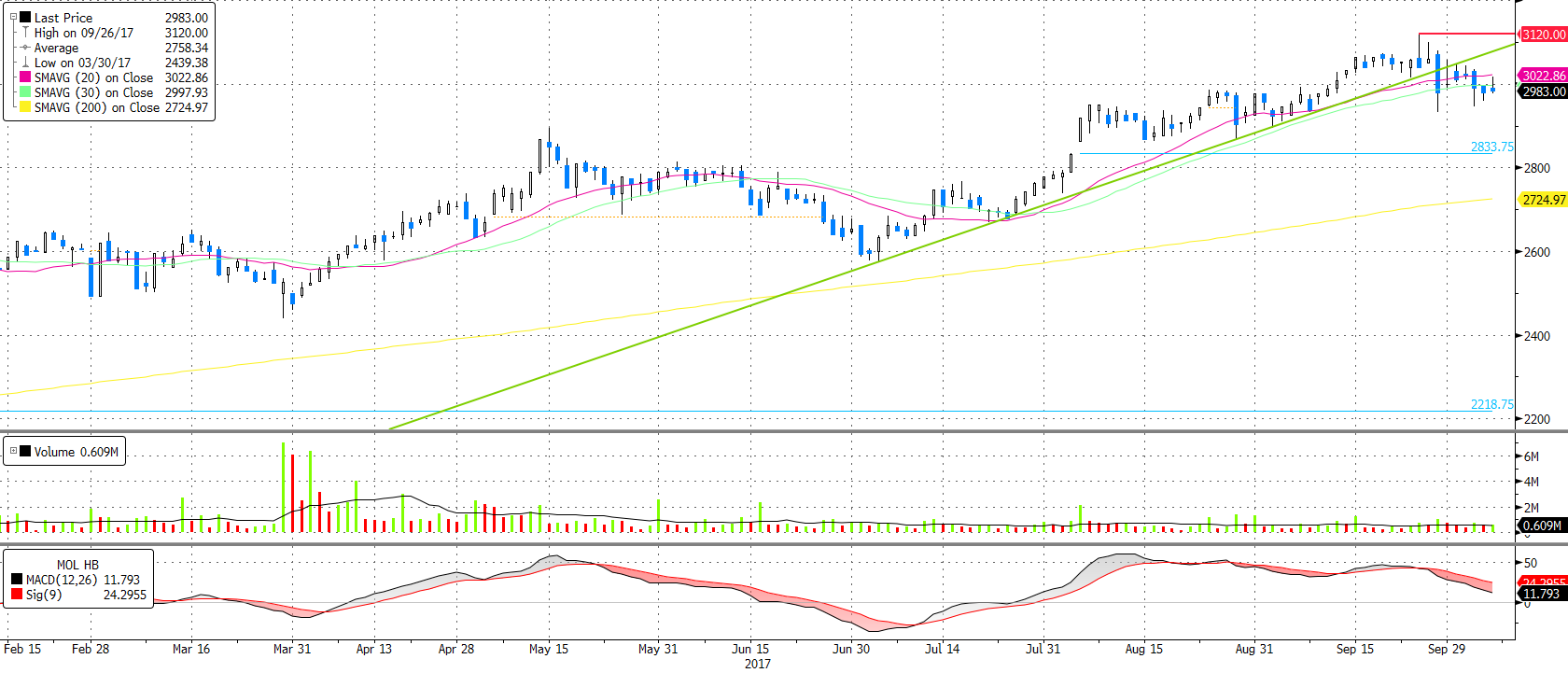This screenshot has height=673, width=1568.
Task: Expand the Volume legend box
Action: point(13,451)
